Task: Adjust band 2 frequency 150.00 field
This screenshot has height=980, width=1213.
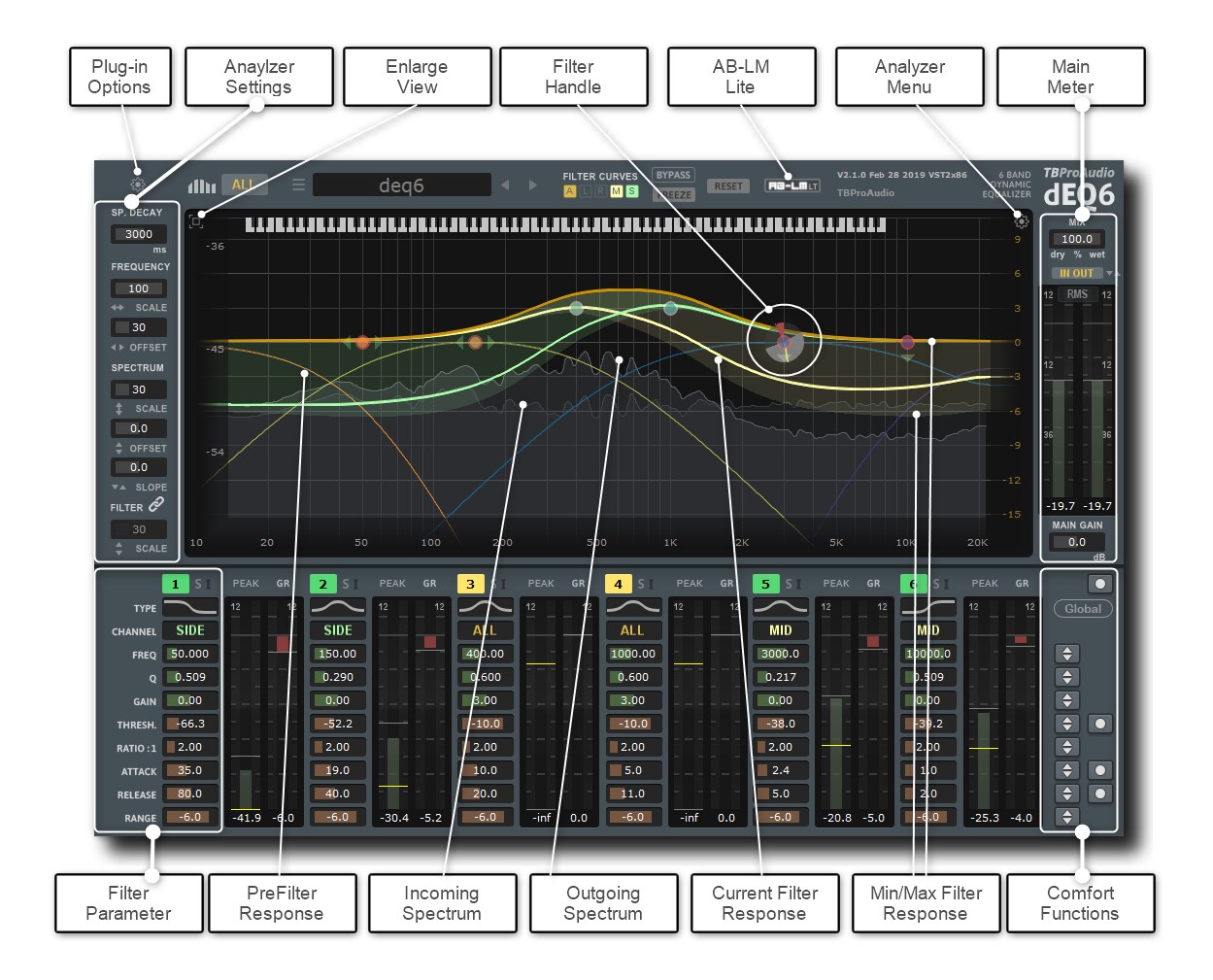Action: tap(338, 654)
